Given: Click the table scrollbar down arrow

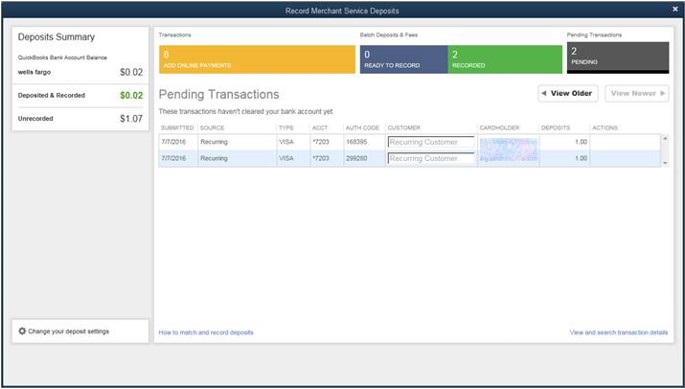Looking at the screenshot, I should 665,163.
